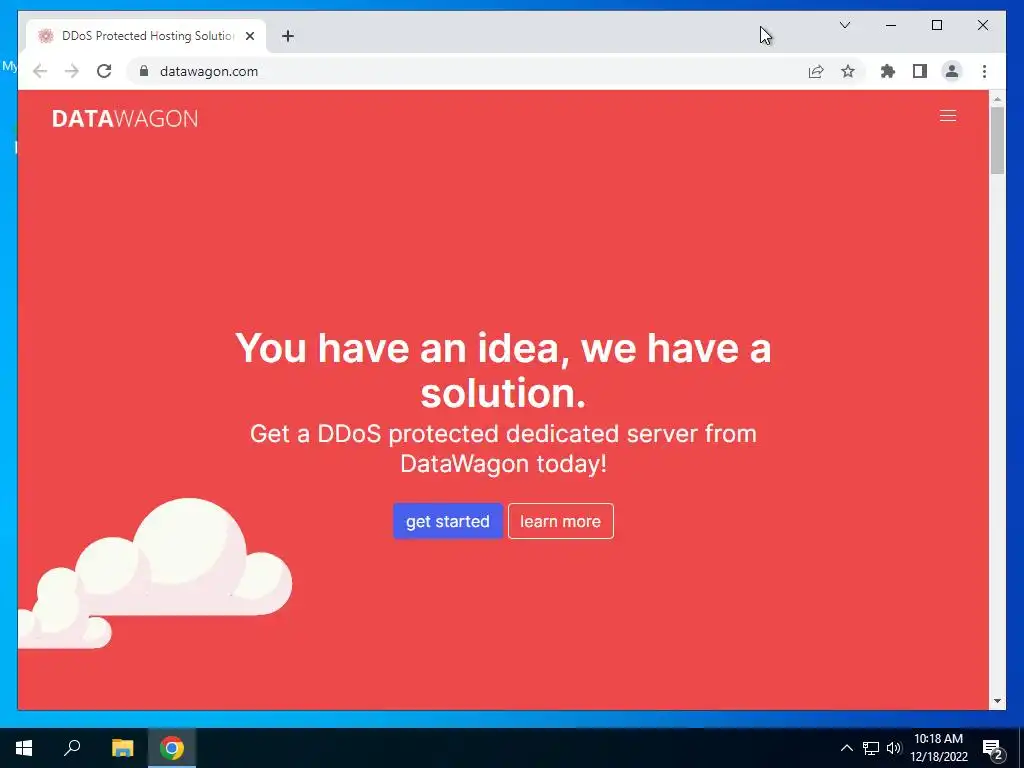1024x768 pixels.
Task: Open the volume tray icon
Action: (x=894, y=748)
